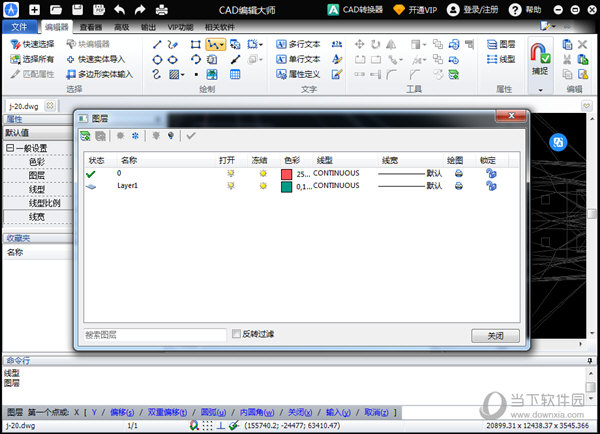
Task: Select the hatch fill tool
Action: pyautogui.click(x=174, y=75)
